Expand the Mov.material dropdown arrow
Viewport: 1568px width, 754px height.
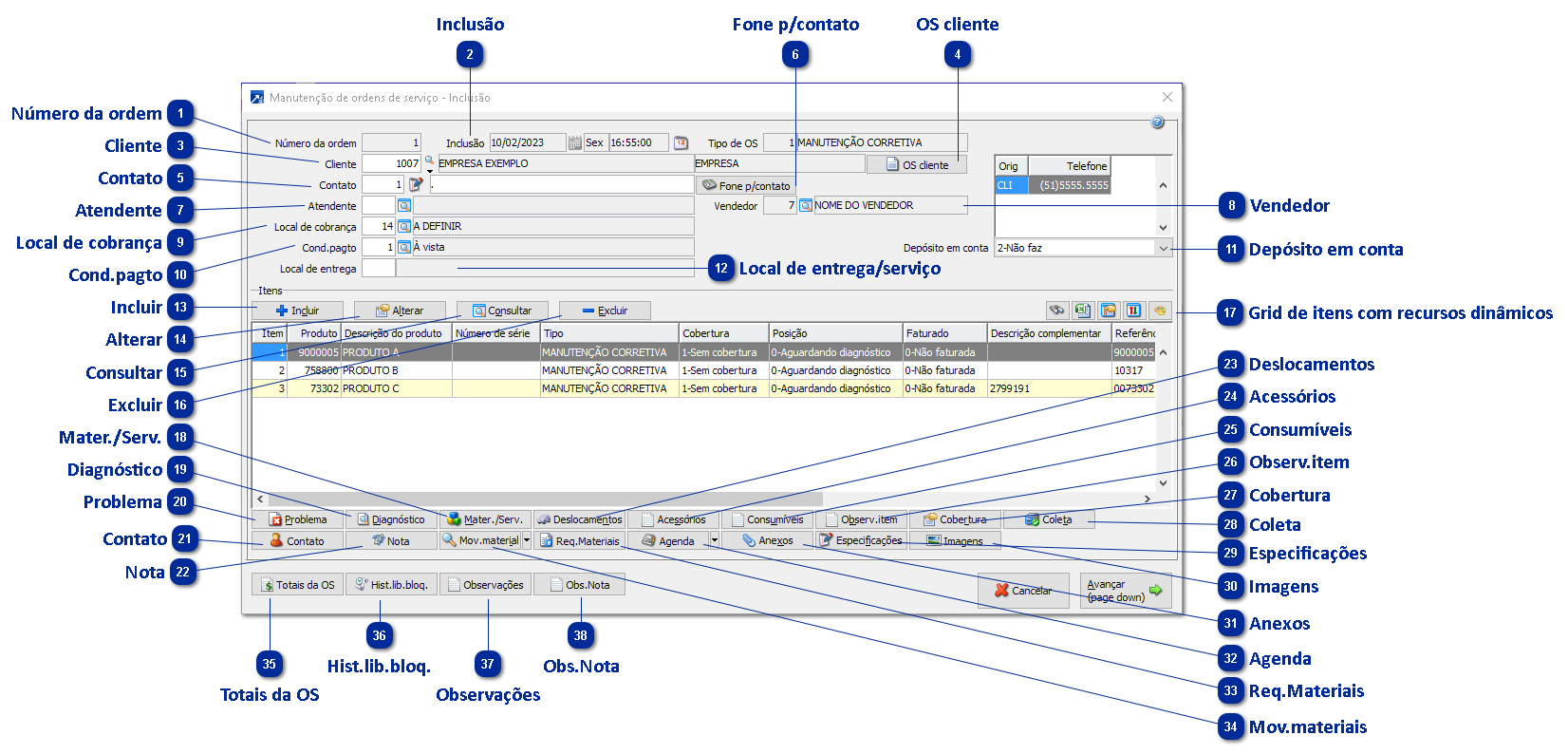[526, 540]
